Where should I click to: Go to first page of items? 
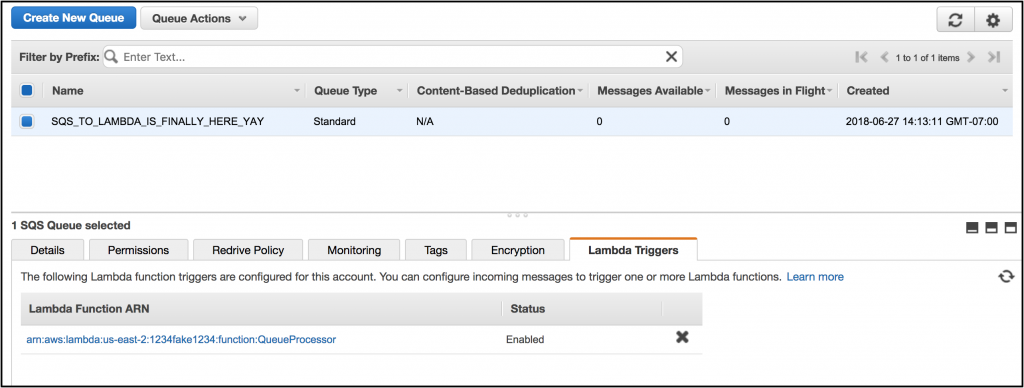pyautogui.click(x=861, y=57)
